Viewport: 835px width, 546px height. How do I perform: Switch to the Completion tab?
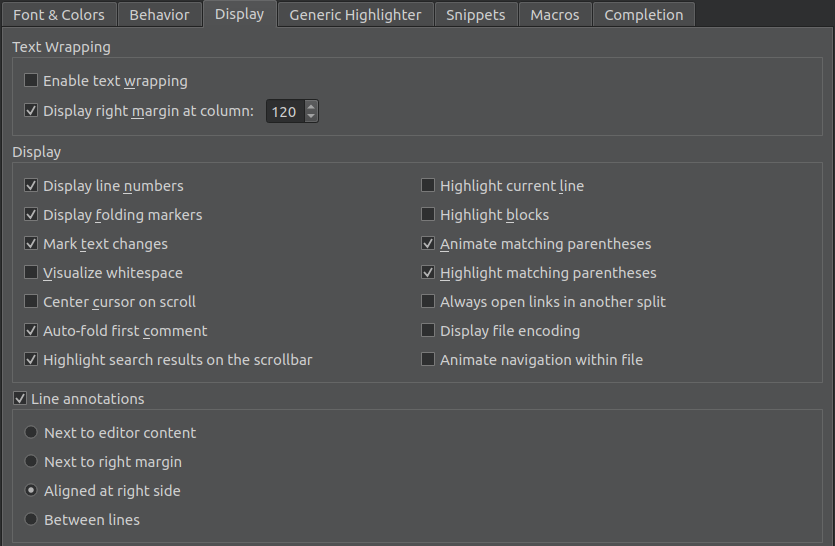point(643,15)
